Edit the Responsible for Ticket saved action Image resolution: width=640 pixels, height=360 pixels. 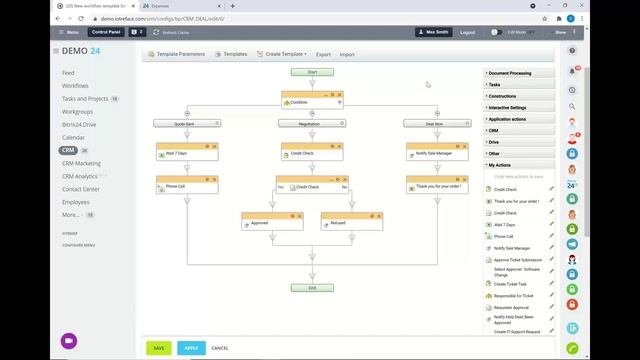[x=551, y=295]
